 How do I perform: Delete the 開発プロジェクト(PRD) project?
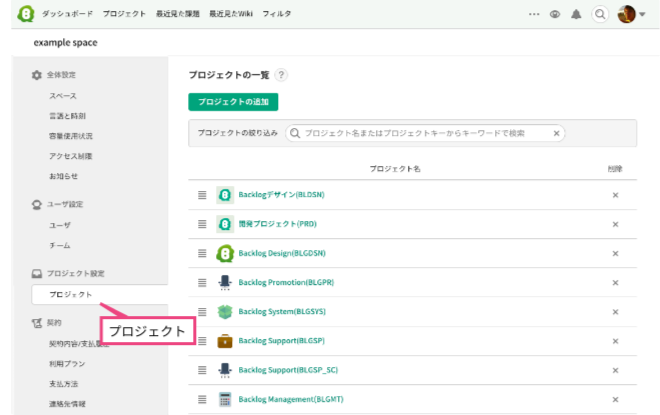coord(615,224)
